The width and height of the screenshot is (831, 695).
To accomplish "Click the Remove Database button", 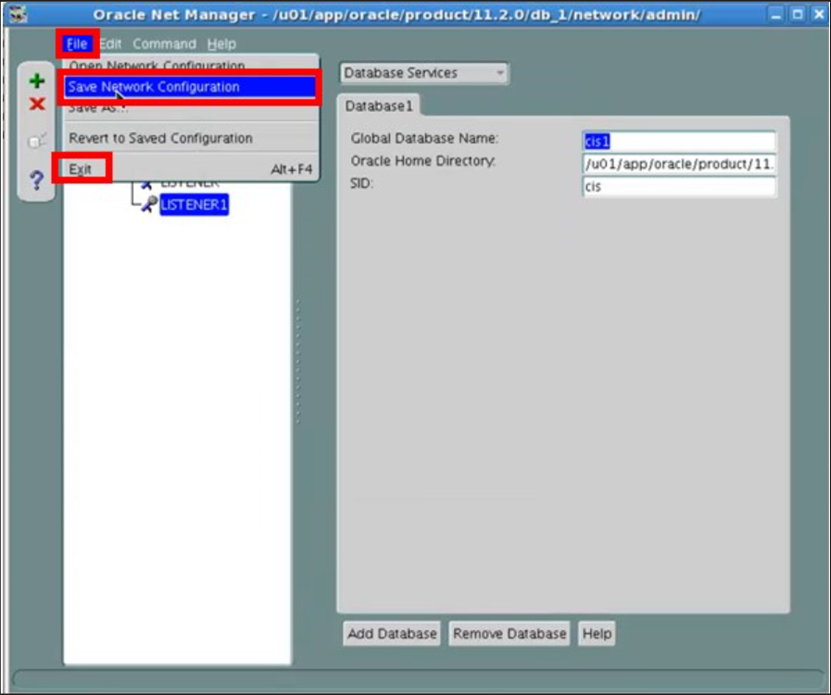I will pyautogui.click(x=509, y=634).
